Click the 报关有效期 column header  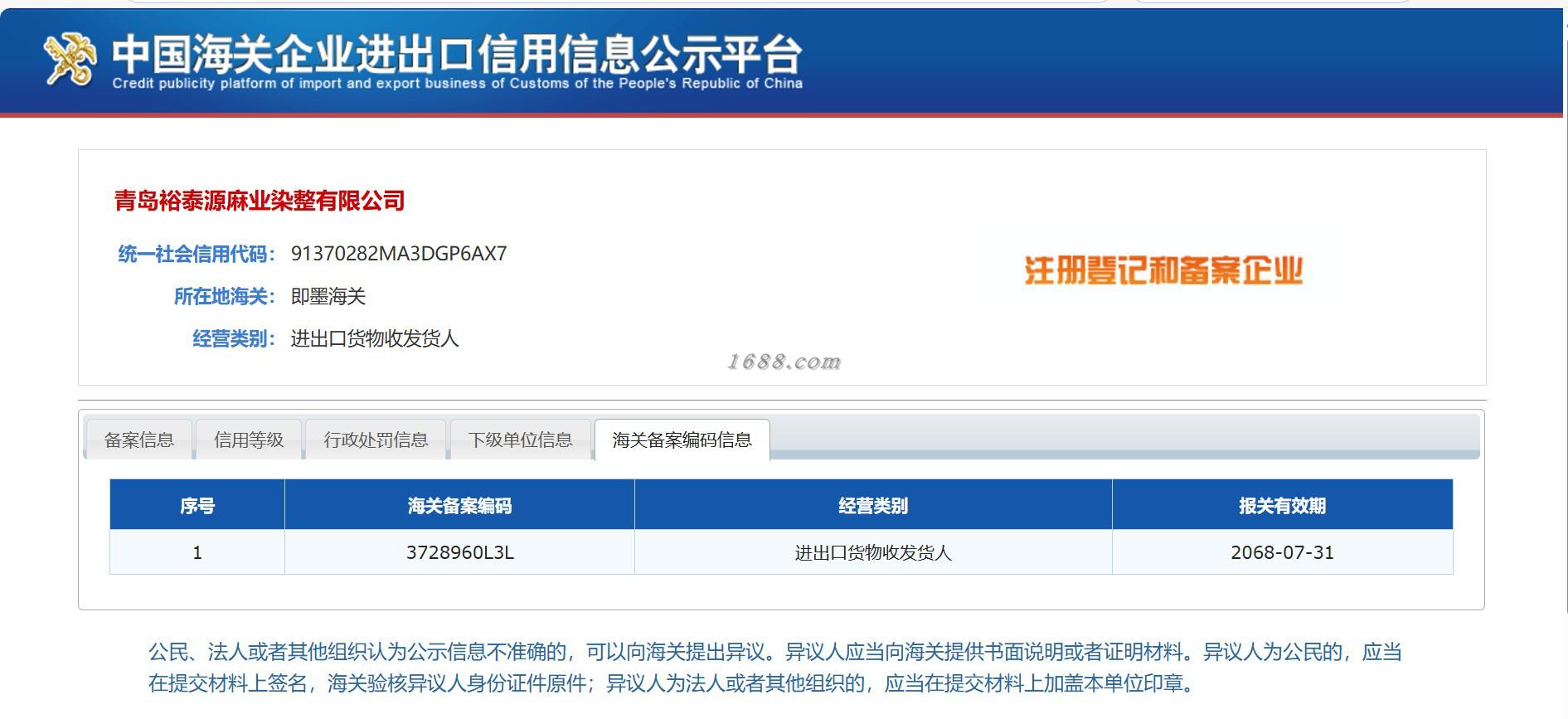coord(1282,505)
